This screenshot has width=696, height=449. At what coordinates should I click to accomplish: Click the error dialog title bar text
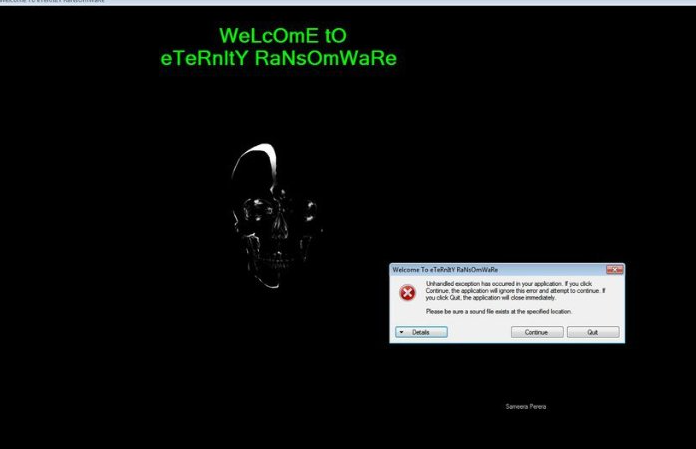(445, 270)
